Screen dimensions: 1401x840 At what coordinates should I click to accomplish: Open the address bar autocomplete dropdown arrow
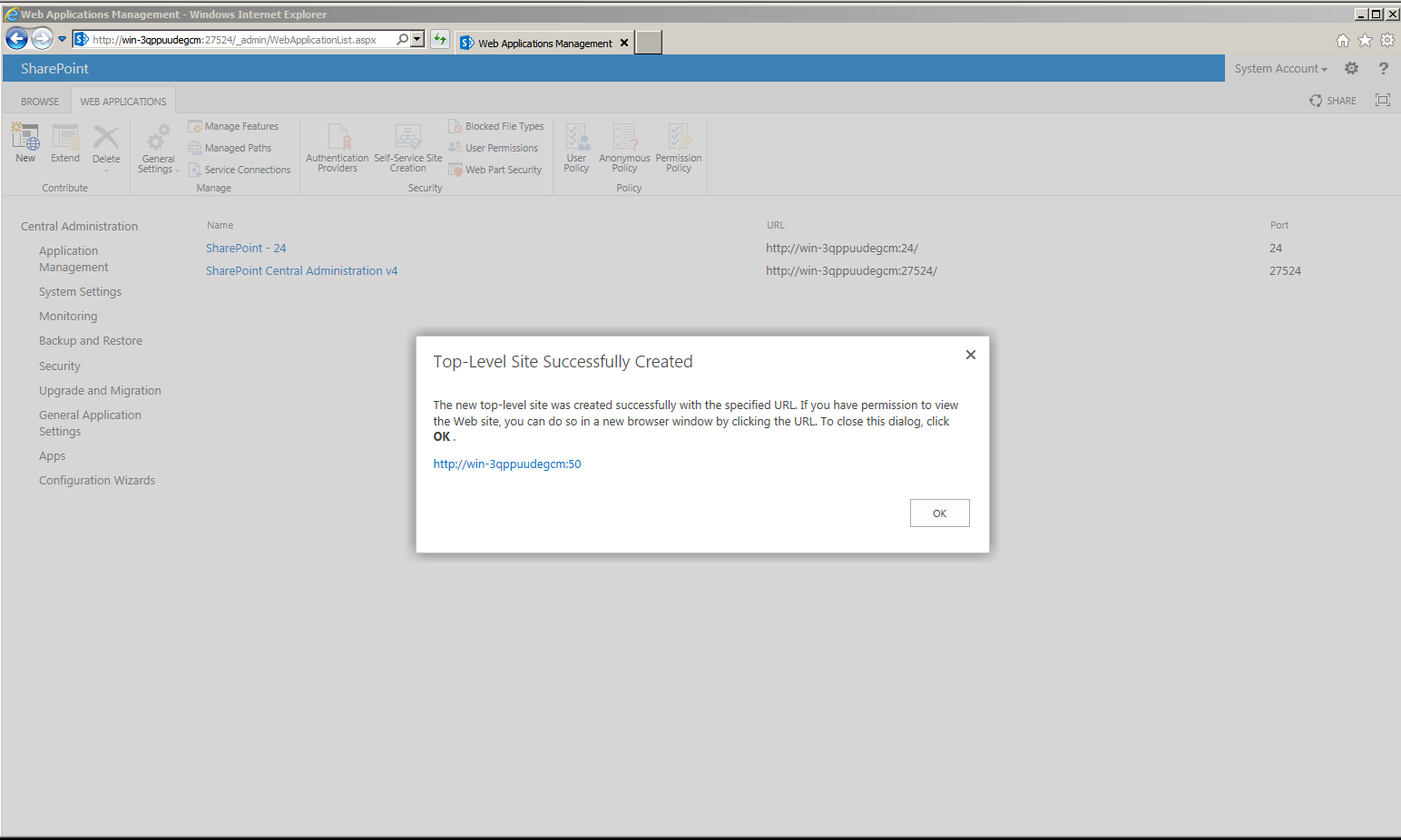[417, 39]
